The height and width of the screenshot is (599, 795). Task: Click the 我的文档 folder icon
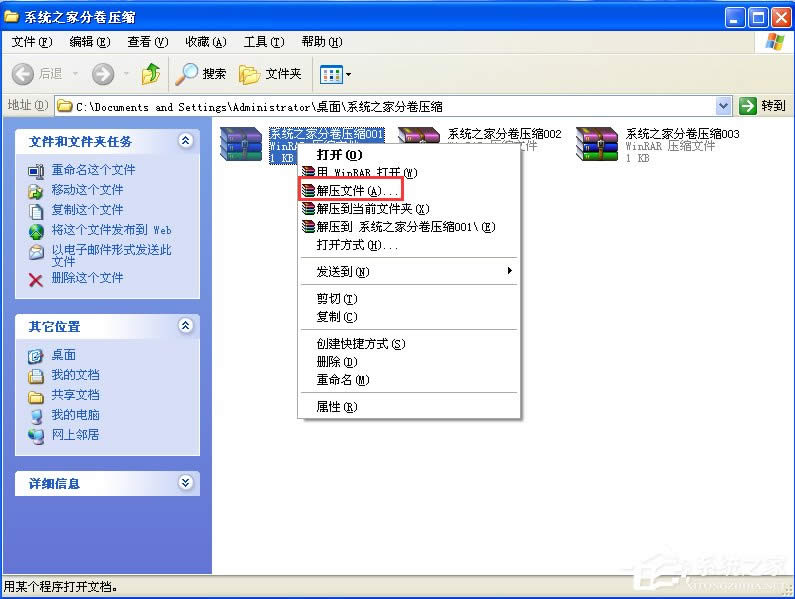click(36, 377)
